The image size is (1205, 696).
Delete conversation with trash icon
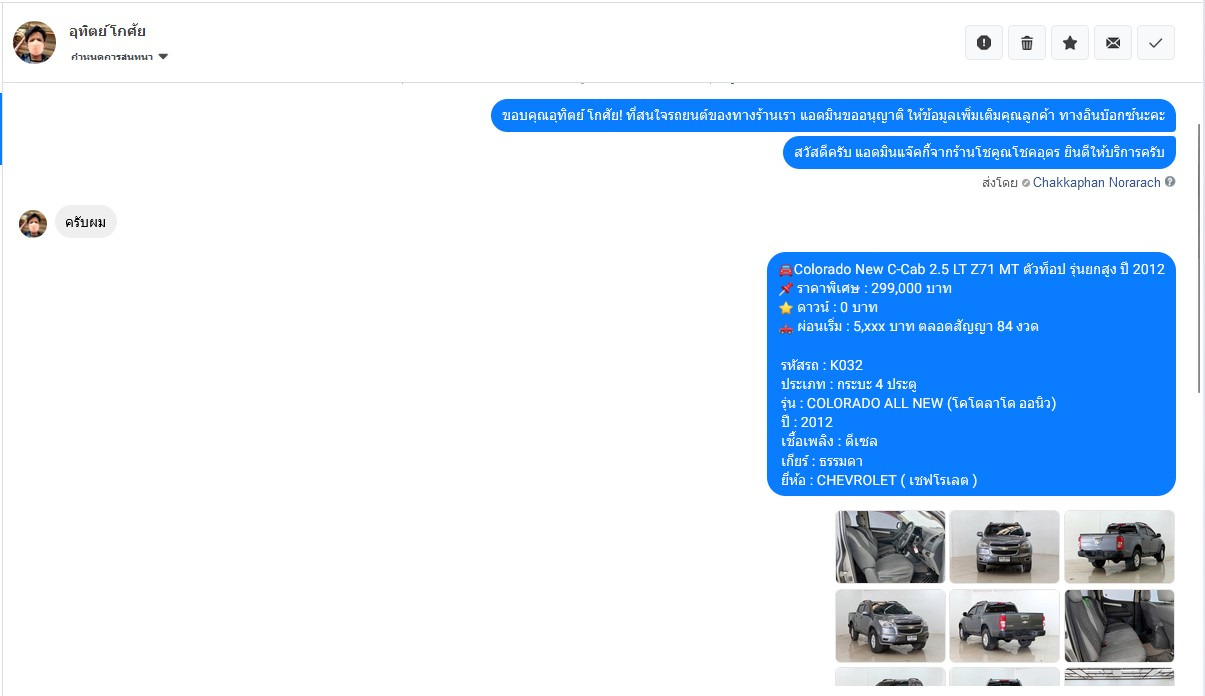(1027, 43)
